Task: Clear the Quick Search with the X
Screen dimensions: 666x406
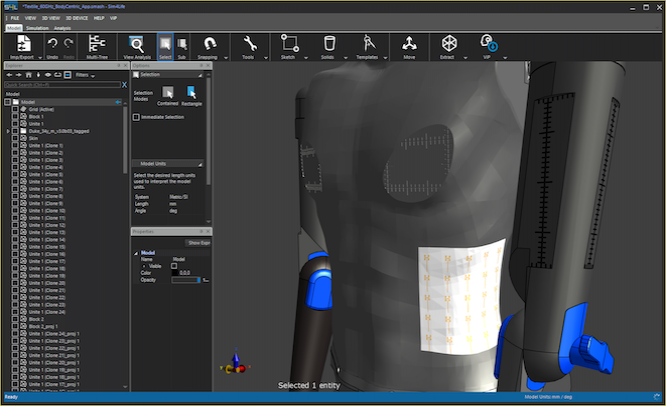Action: (x=124, y=85)
